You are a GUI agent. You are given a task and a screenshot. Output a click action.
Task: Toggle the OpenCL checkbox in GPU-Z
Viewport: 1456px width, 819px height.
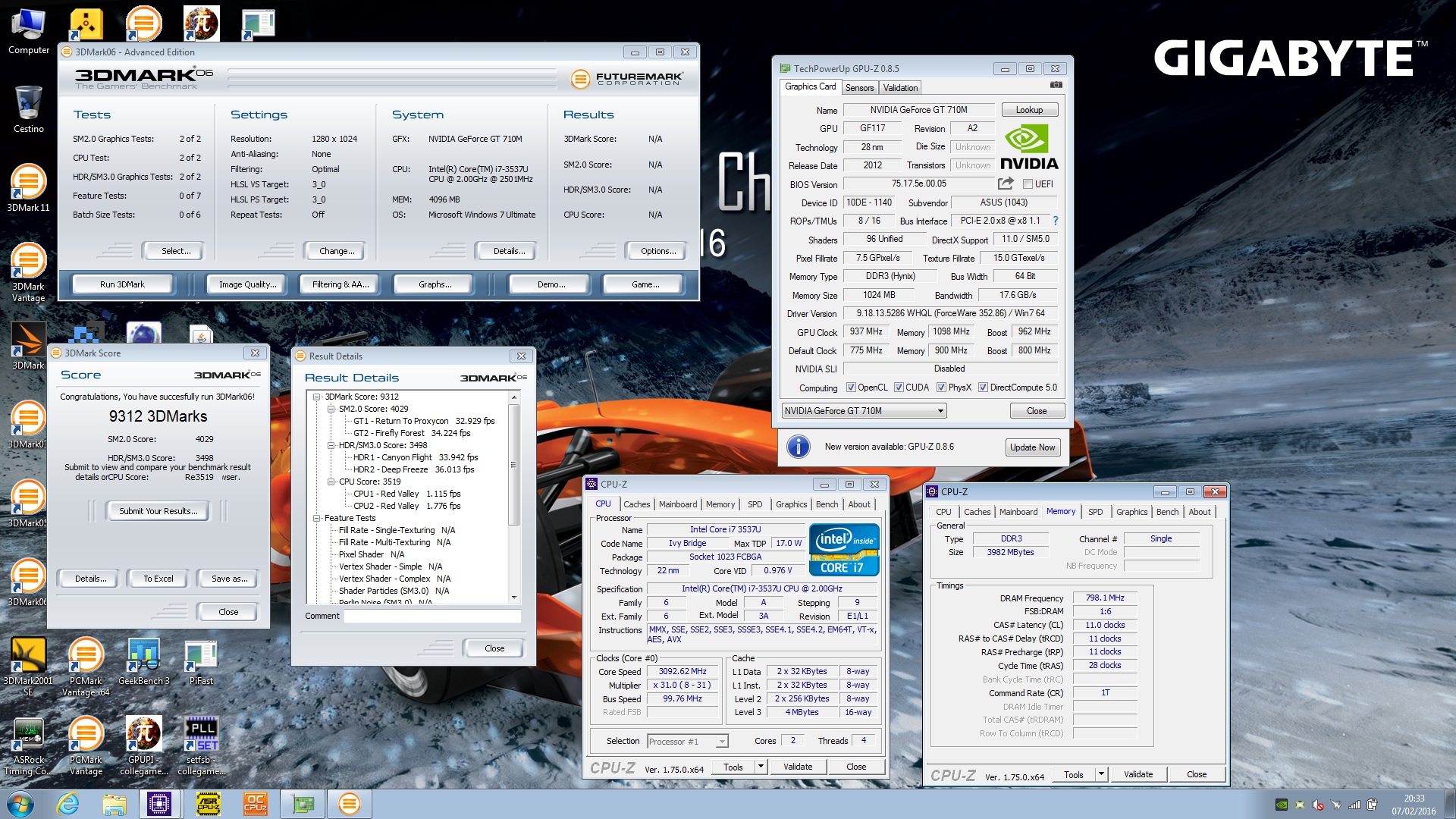(x=851, y=388)
